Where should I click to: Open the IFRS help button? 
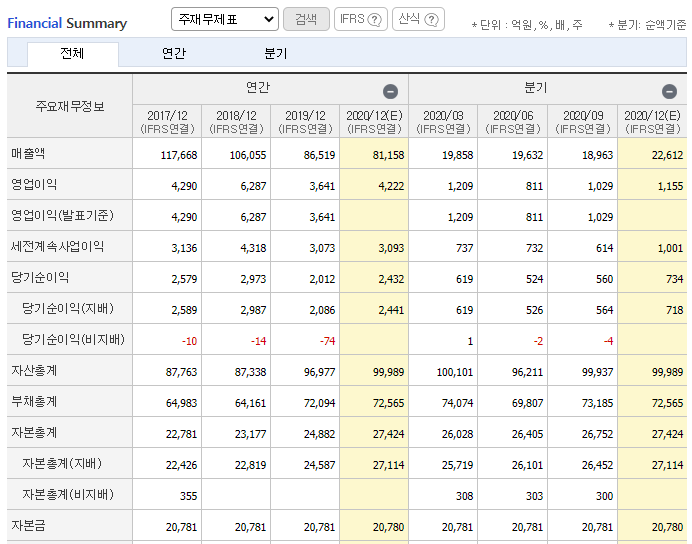361,19
